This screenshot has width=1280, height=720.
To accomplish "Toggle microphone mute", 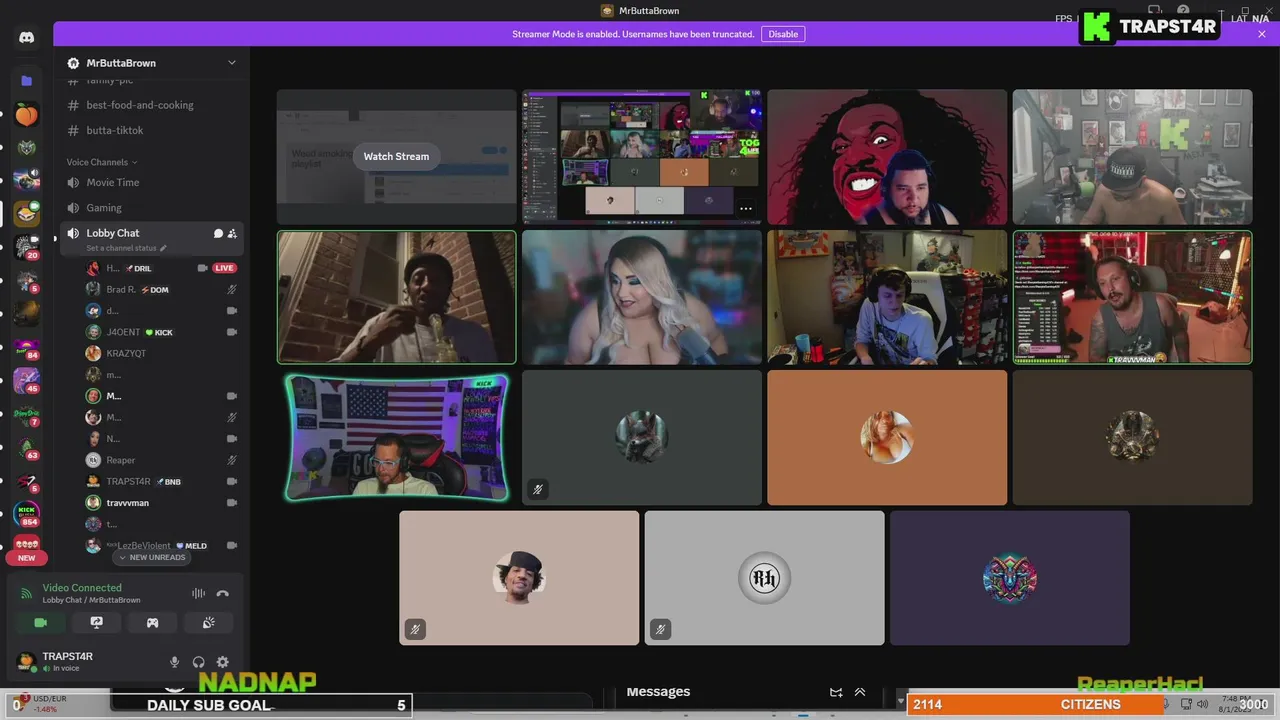I will [174, 662].
